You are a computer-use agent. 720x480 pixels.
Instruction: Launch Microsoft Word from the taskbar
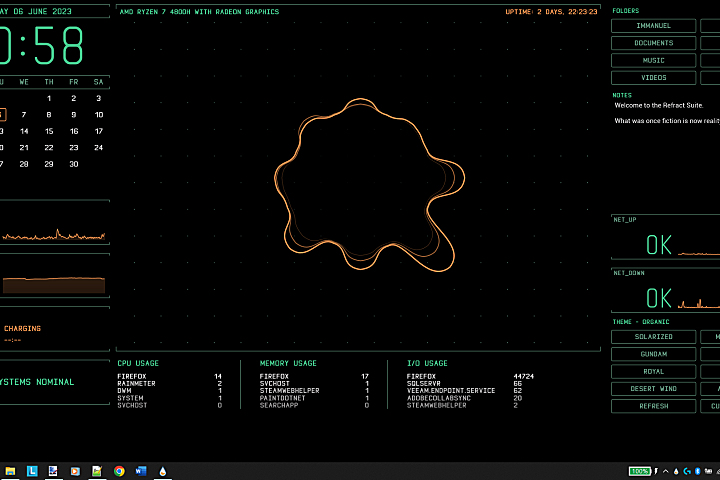(x=141, y=470)
